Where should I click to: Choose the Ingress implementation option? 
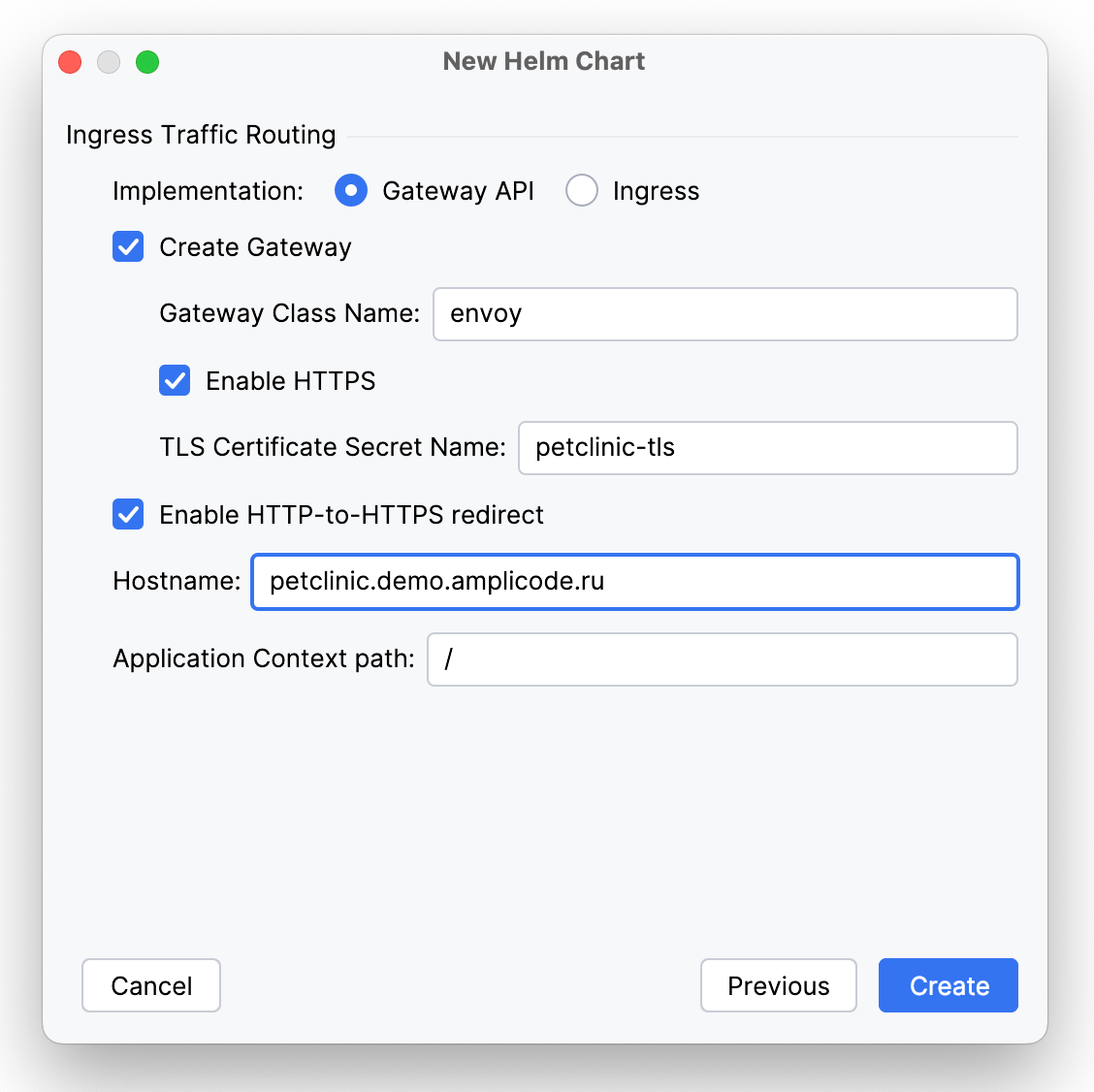click(582, 191)
